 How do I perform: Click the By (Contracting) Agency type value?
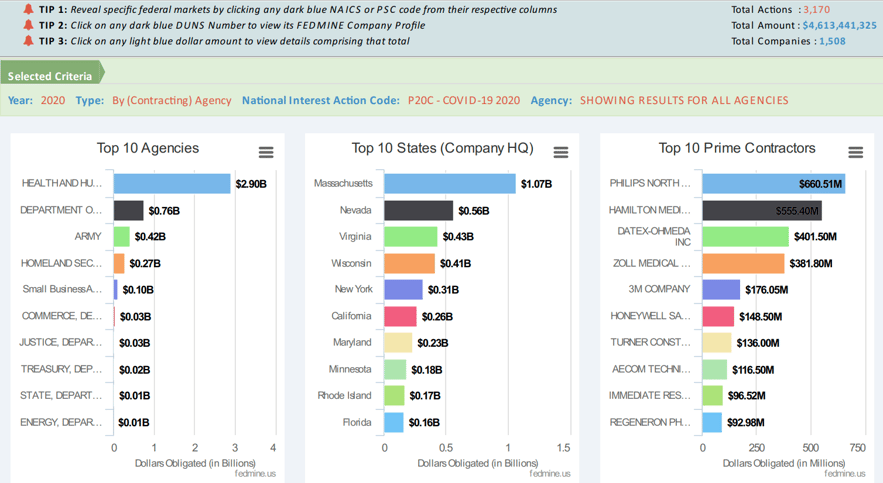(172, 100)
